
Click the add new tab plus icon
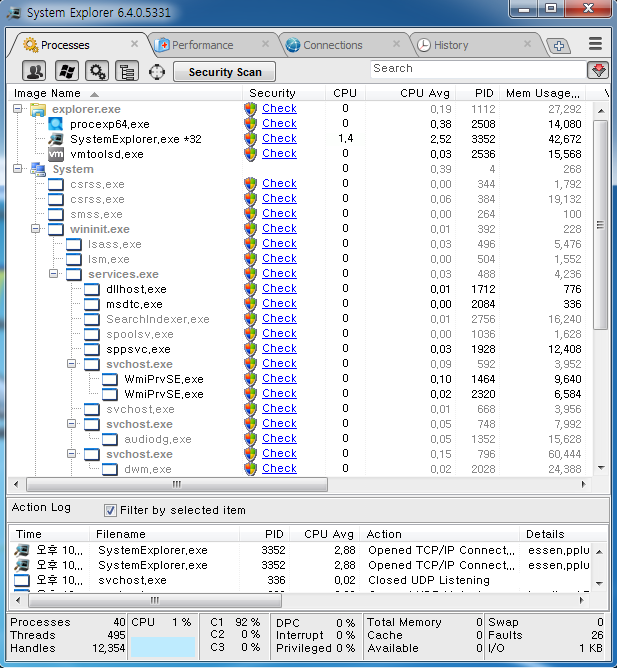tap(559, 46)
